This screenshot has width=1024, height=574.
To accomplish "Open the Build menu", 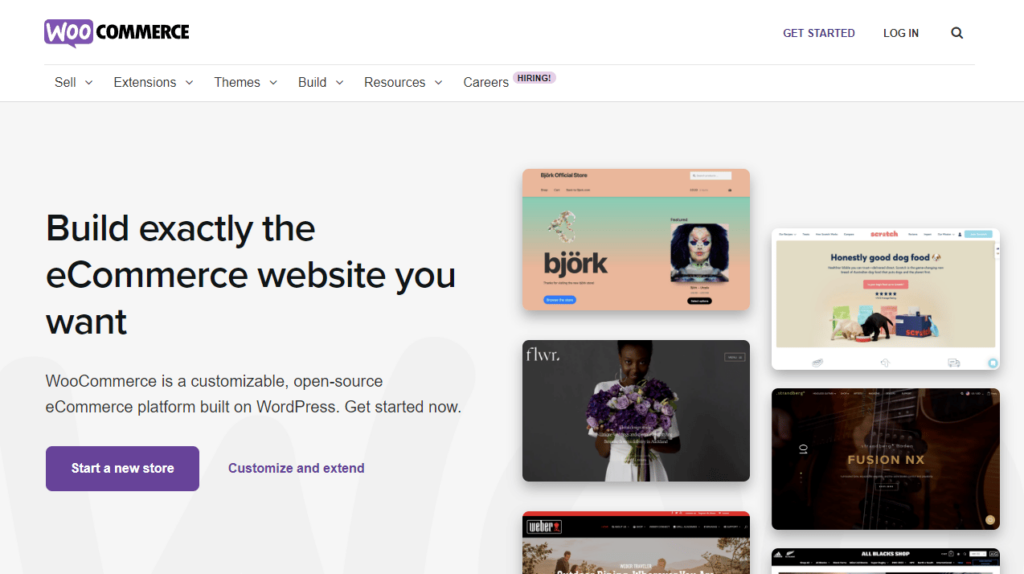I will tap(312, 82).
